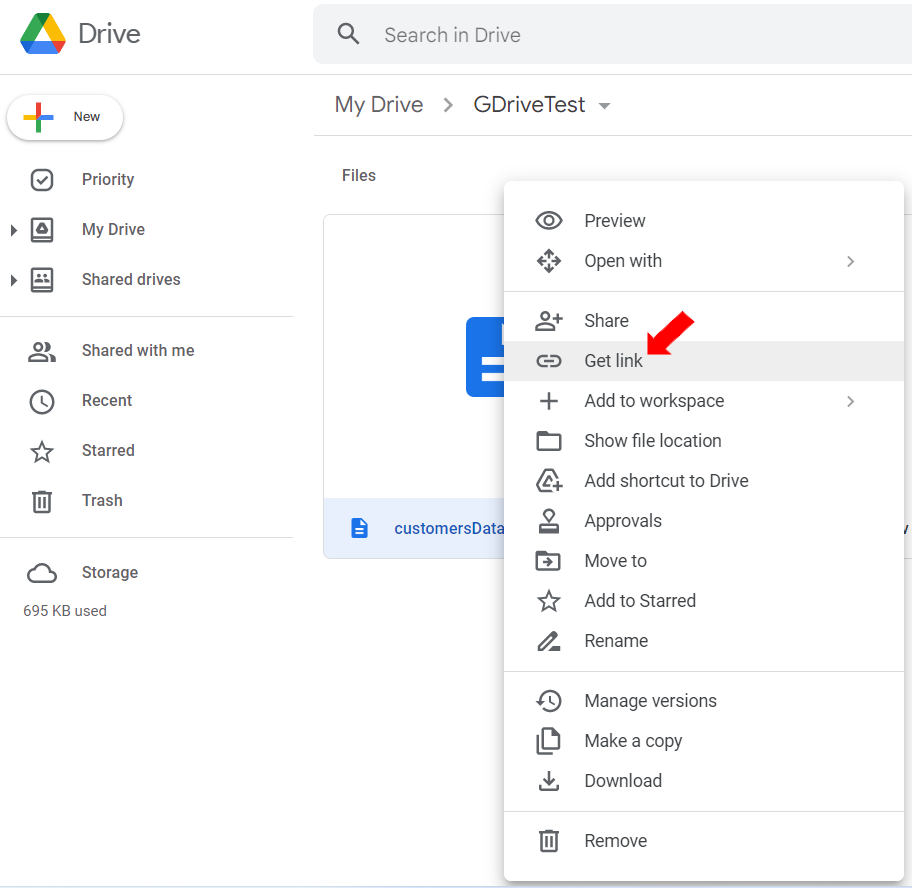Viewport: 912px width, 888px height.
Task: Click the Preview eye icon in menu
Action: pos(549,221)
